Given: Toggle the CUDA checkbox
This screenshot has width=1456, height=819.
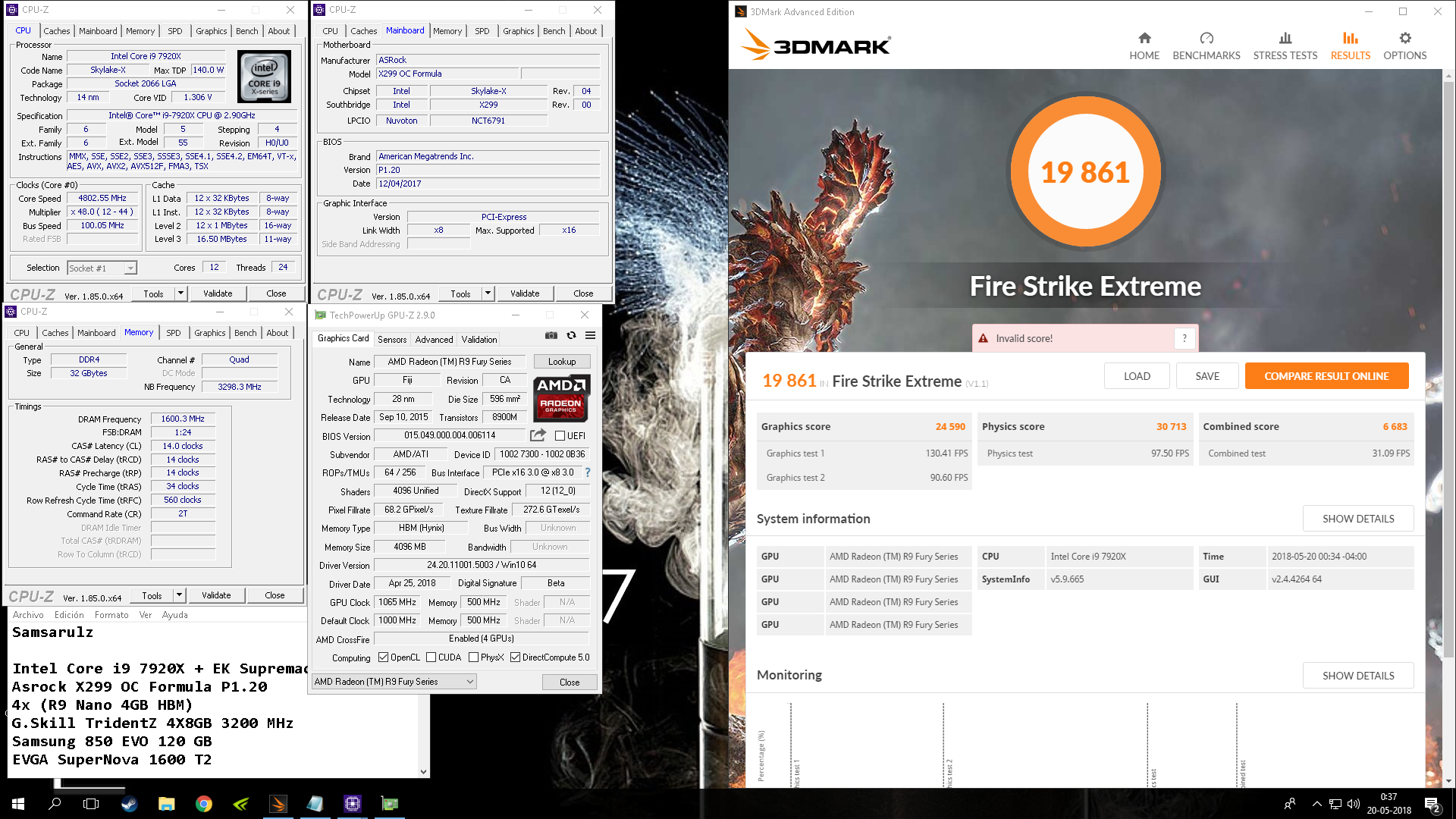Looking at the screenshot, I should tap(431, 657).
